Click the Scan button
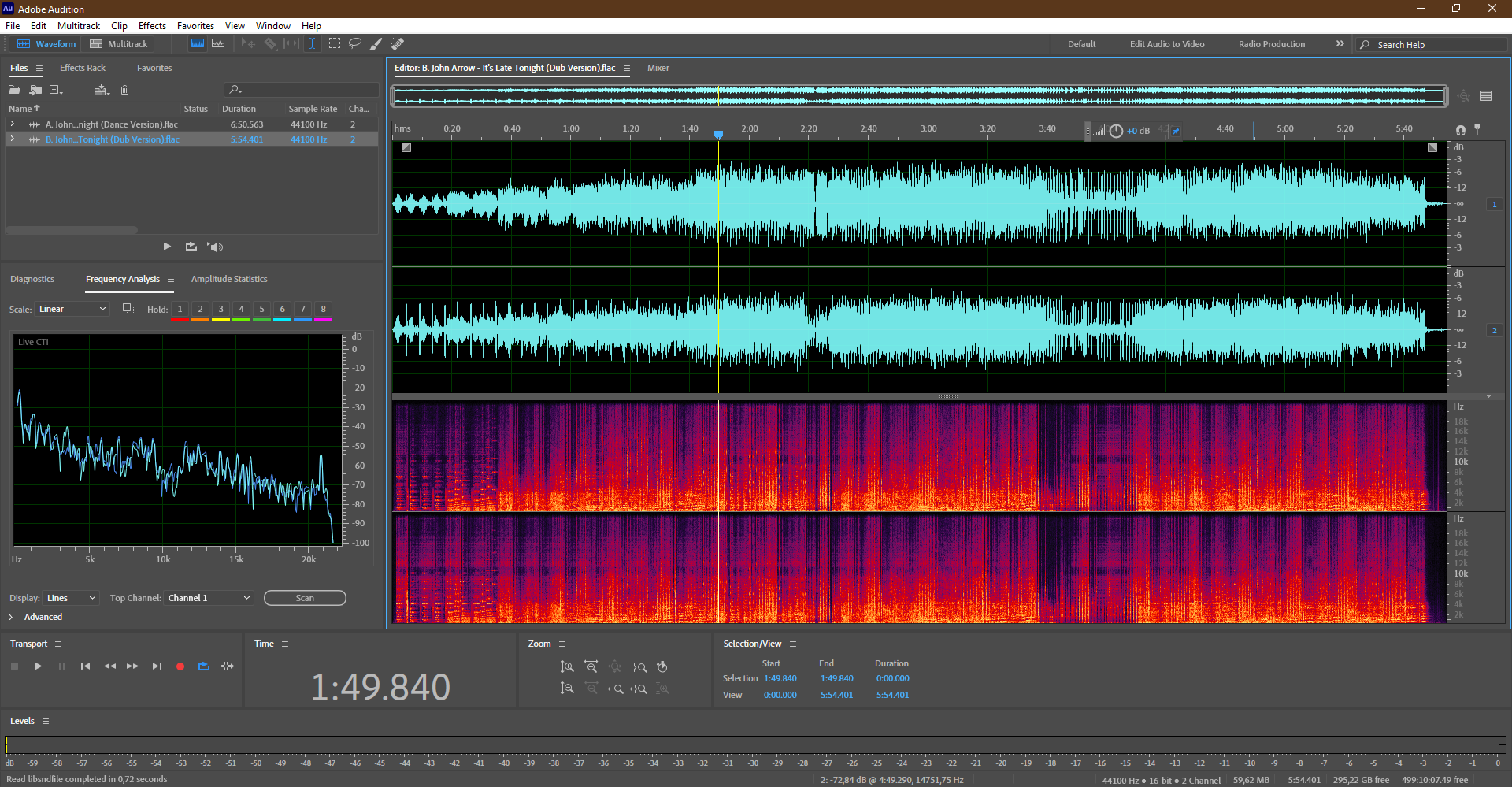This screenshot has height=787, width=1512. coord(305,598)
